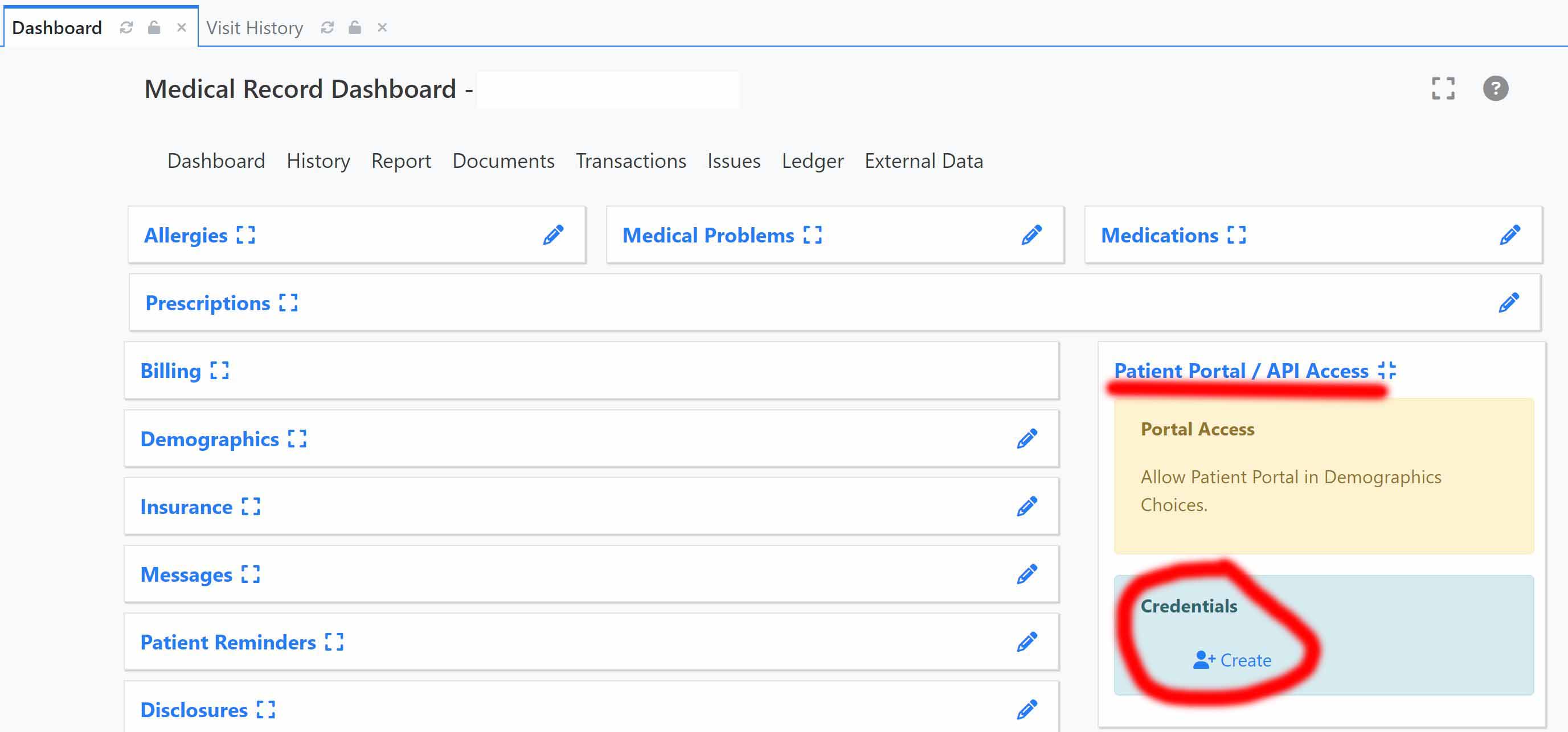Select the Transactions menu item

tap(631, 160)
